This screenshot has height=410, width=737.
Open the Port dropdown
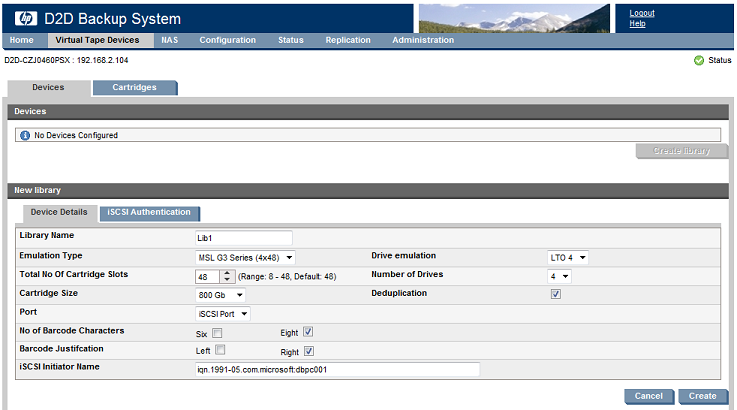pyautogui.click(x=223, y=314)
